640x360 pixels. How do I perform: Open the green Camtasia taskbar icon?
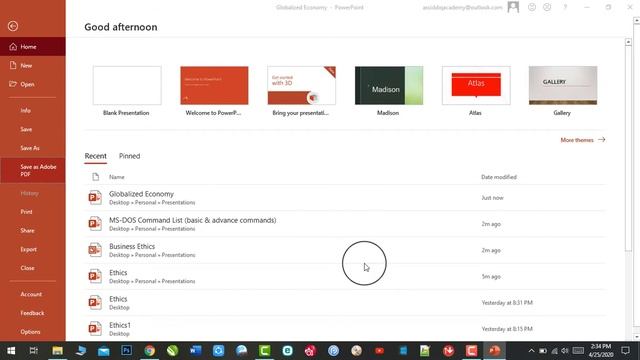coord(264,351)
